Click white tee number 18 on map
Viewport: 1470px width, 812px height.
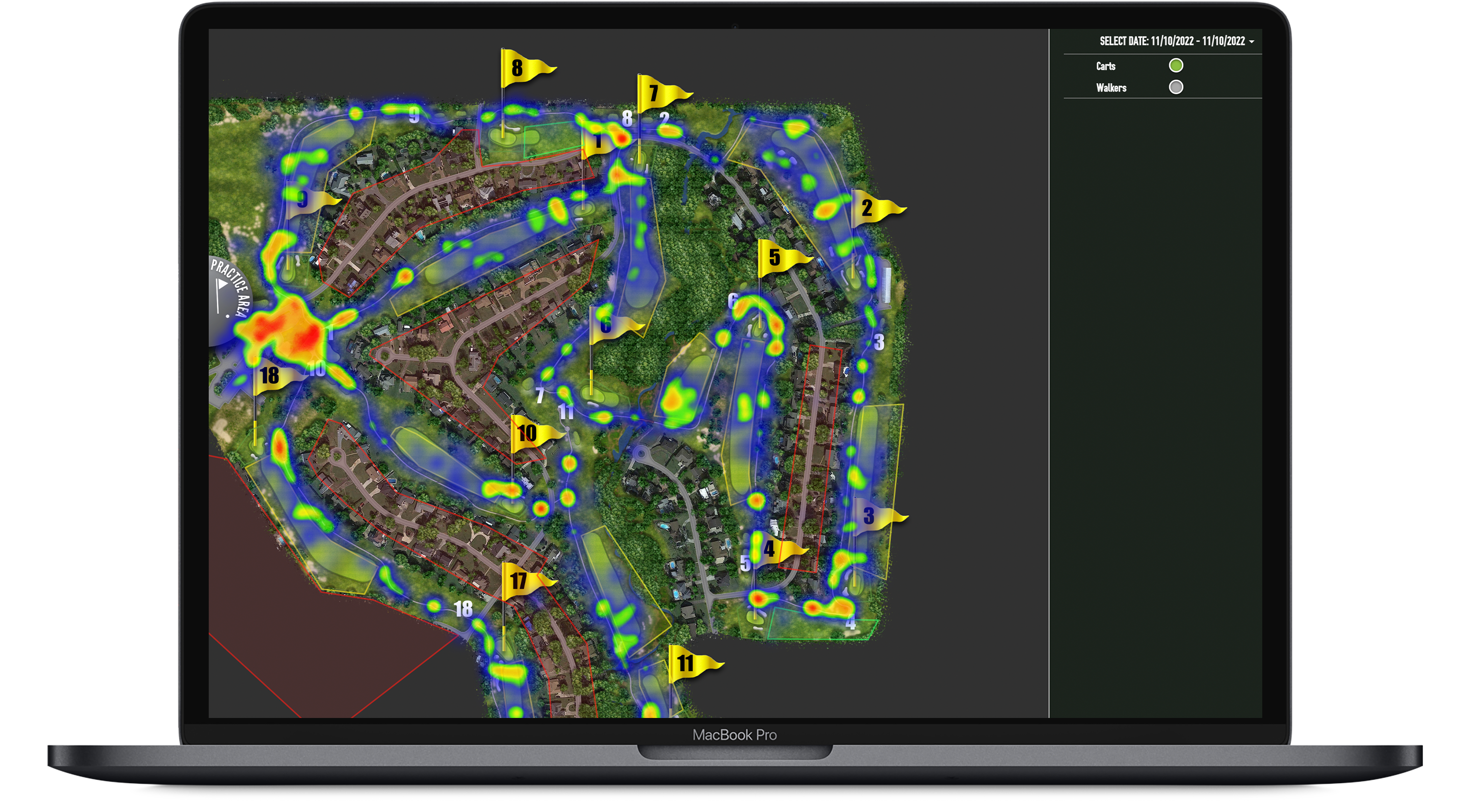tap(464, 609)
